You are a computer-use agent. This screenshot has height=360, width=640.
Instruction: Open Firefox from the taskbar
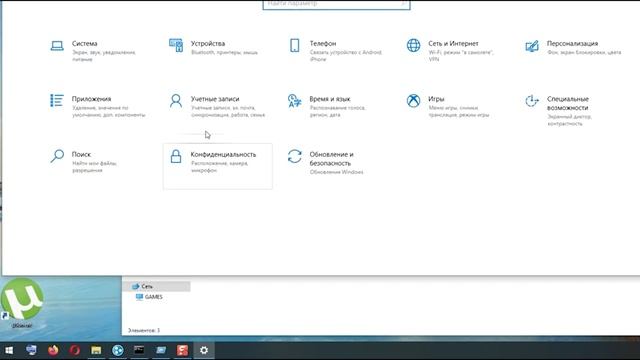[53, 350]
